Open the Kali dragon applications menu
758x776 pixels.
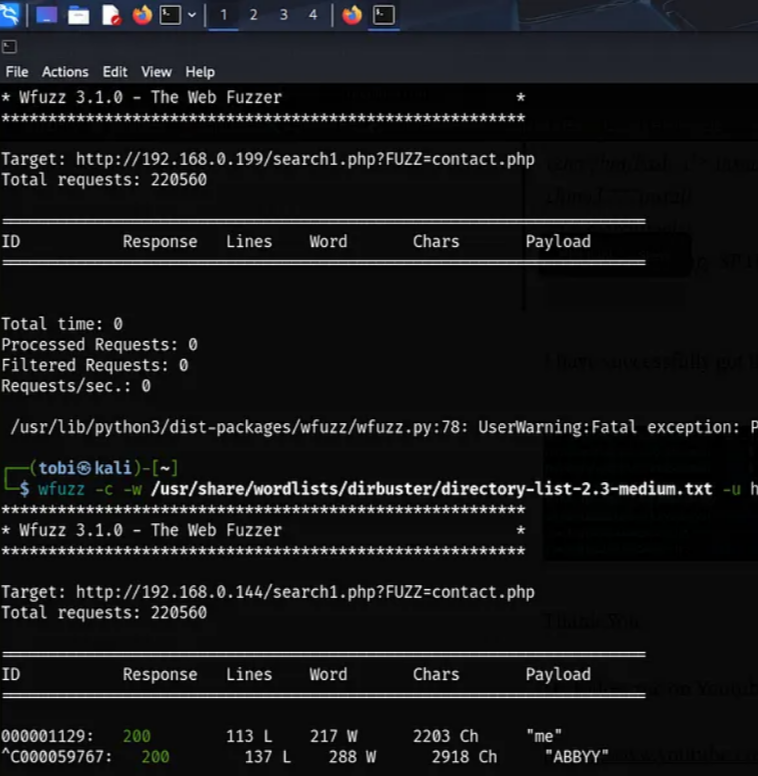click(x=9, y=14)
